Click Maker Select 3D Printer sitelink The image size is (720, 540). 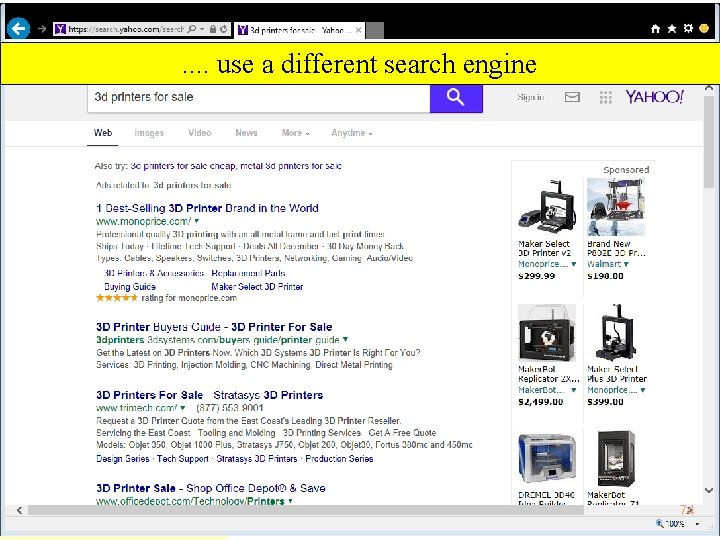coord(257,287)
